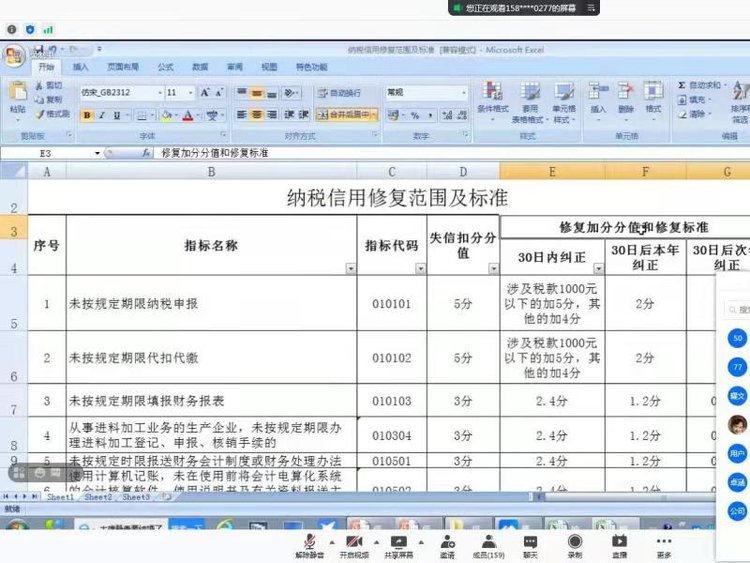750x563 pixels.
Task: Click the Merge and Center (合并后居中) button
Action: [347, 115]
